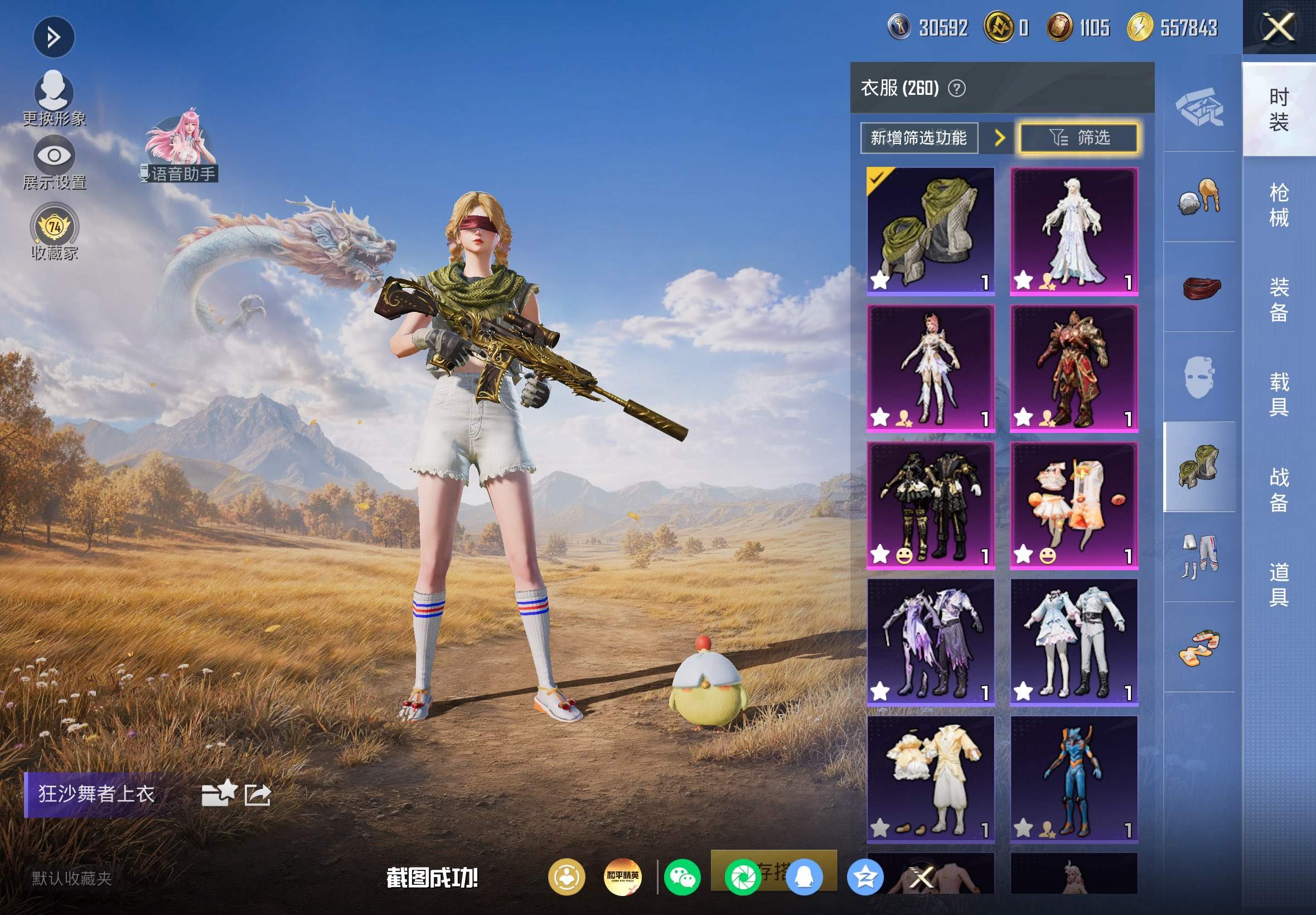Viewport: 1316px width, 915px height.
Task: Open the 收藏家 collector level badge
Action: click(55, 232)
